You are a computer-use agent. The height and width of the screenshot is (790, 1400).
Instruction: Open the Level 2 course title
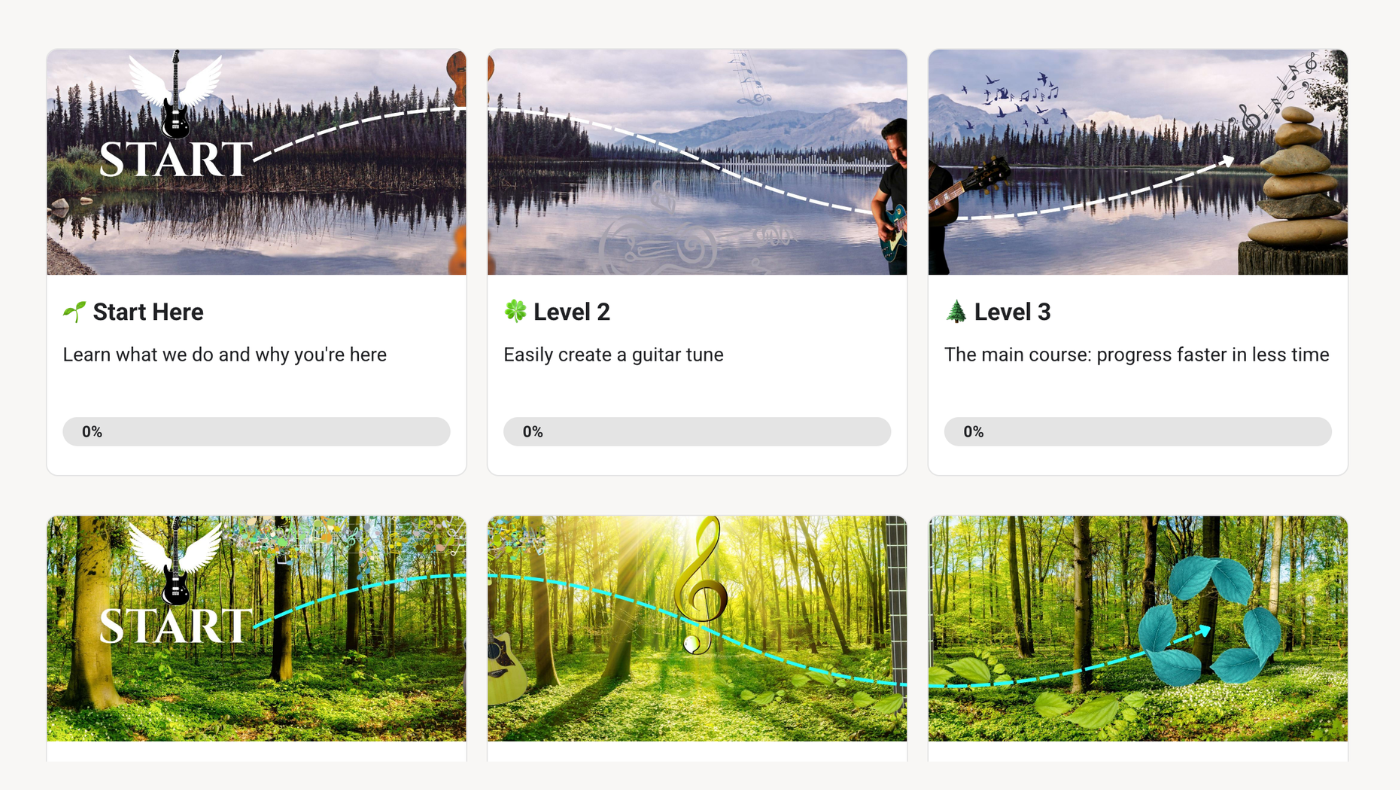pos(572,312)
